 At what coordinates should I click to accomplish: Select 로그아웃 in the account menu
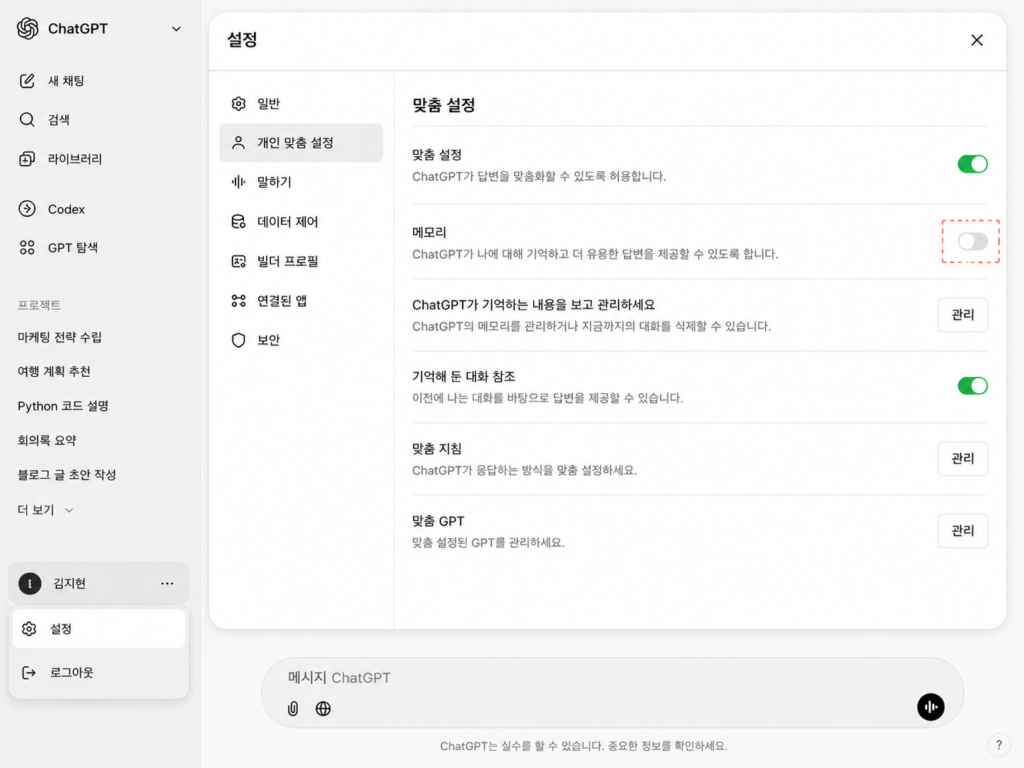(x=99, y=673)
